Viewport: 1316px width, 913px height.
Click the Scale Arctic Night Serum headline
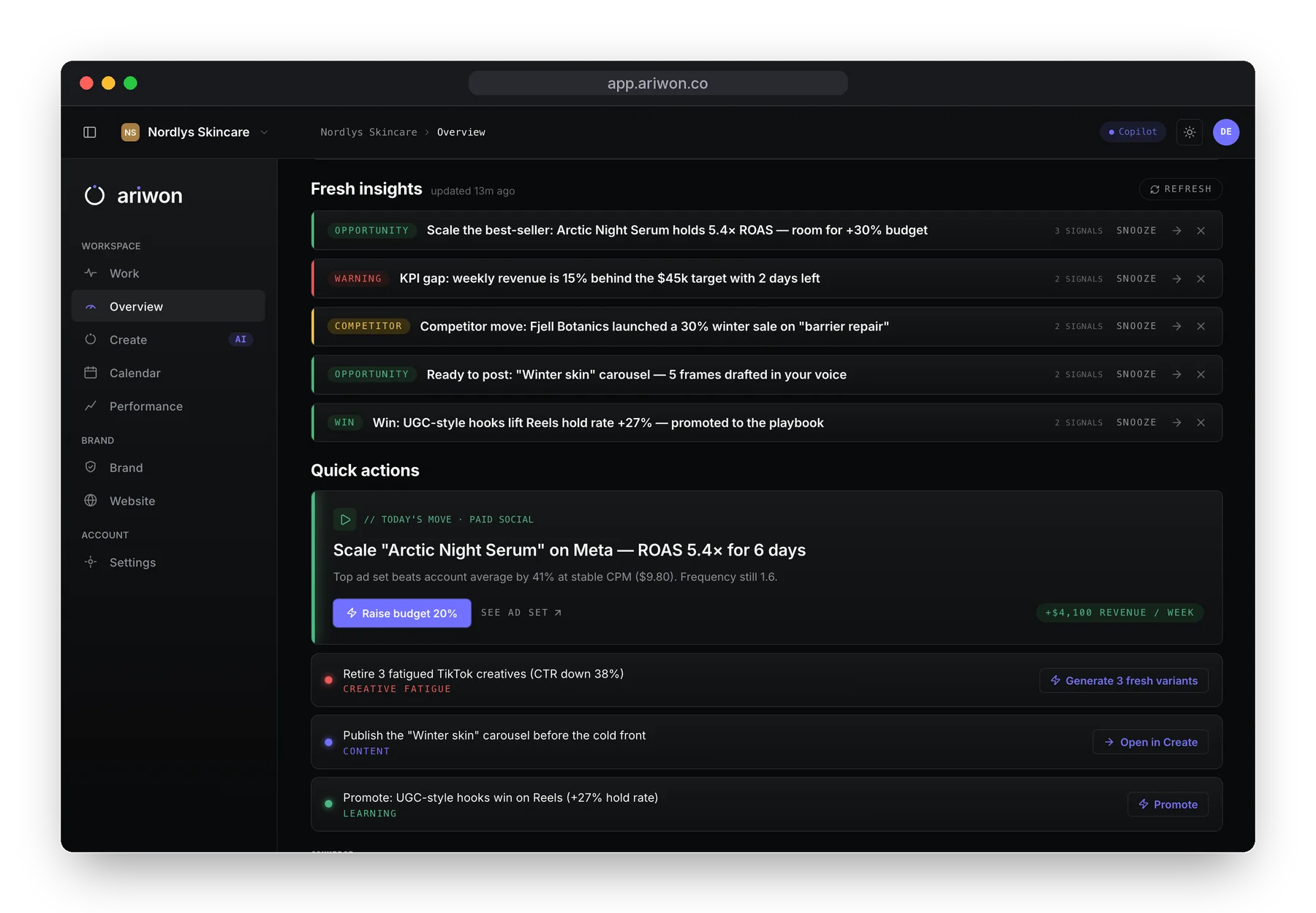tap(570, 550)
